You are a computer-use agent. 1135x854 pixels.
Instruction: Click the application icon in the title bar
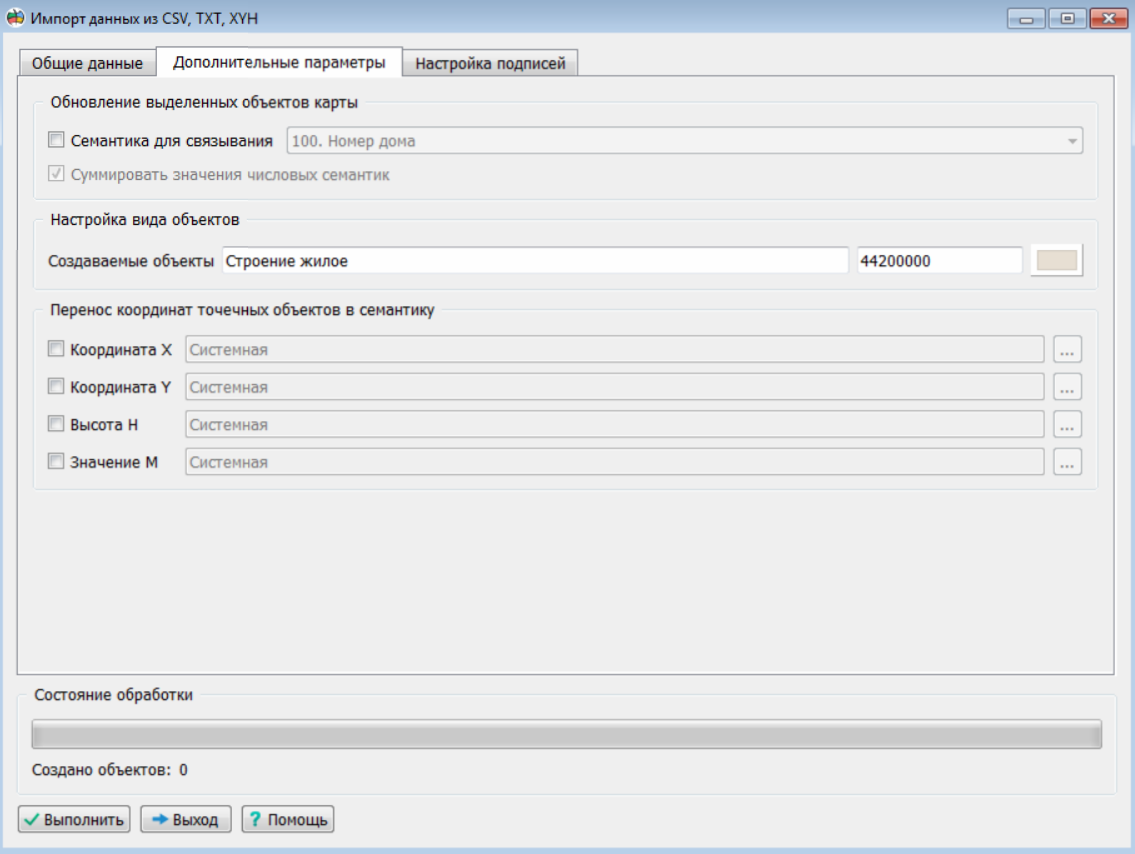[x=15, y=19]
